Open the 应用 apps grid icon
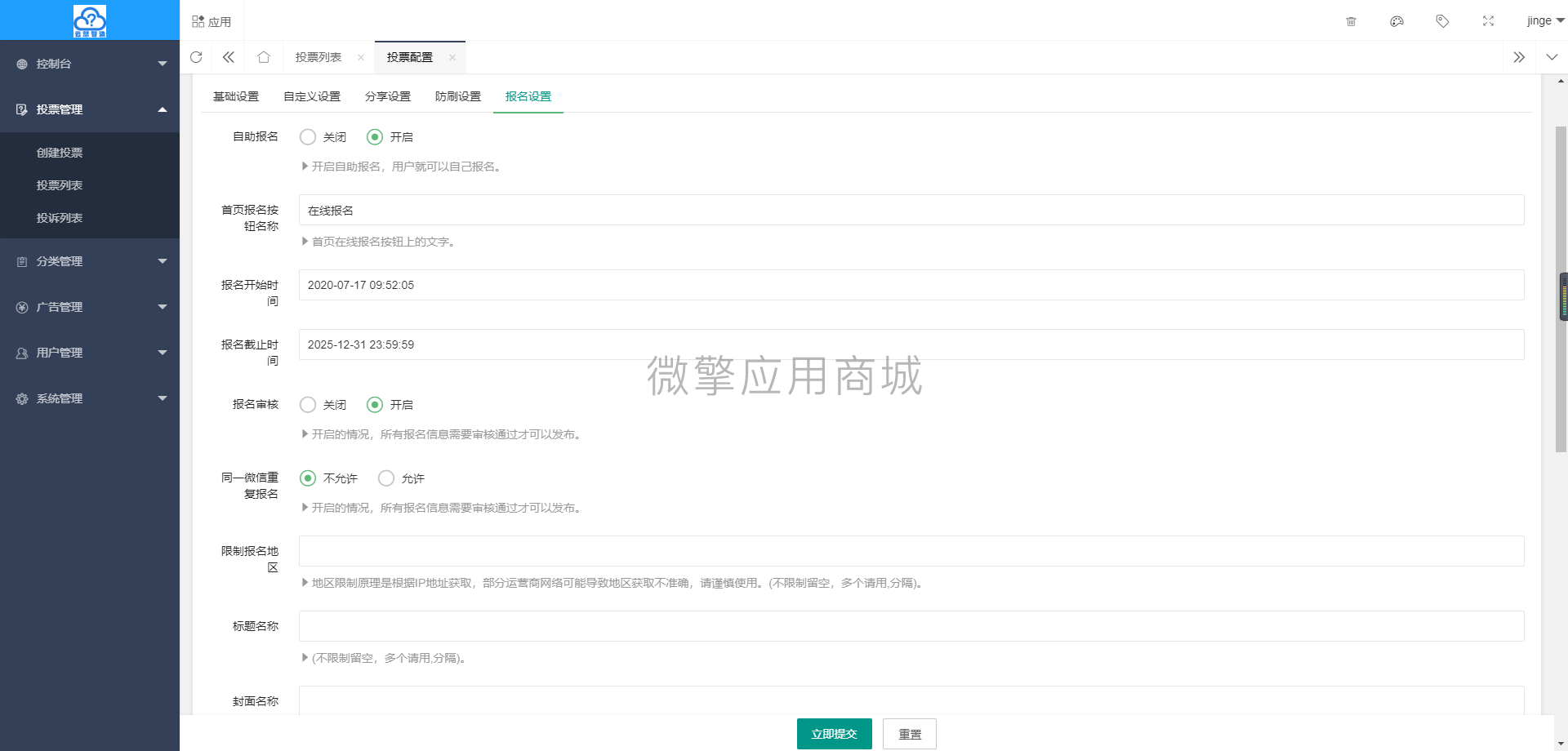The width and height of the screenshot is (1568, 751). coord(198,21)
